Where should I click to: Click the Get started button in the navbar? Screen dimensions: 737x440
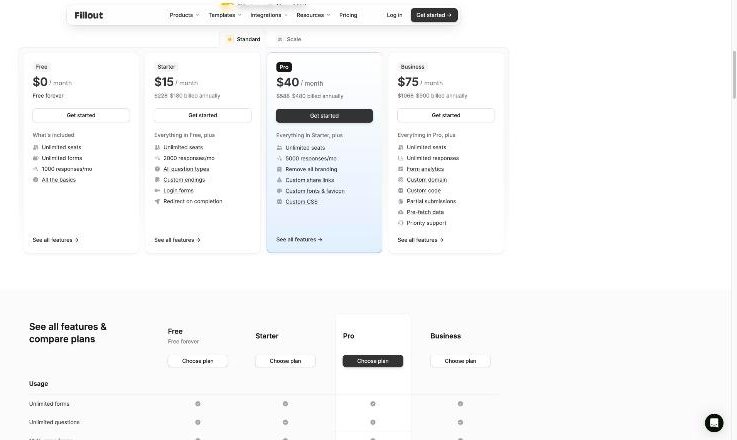(x=434, y=15)
